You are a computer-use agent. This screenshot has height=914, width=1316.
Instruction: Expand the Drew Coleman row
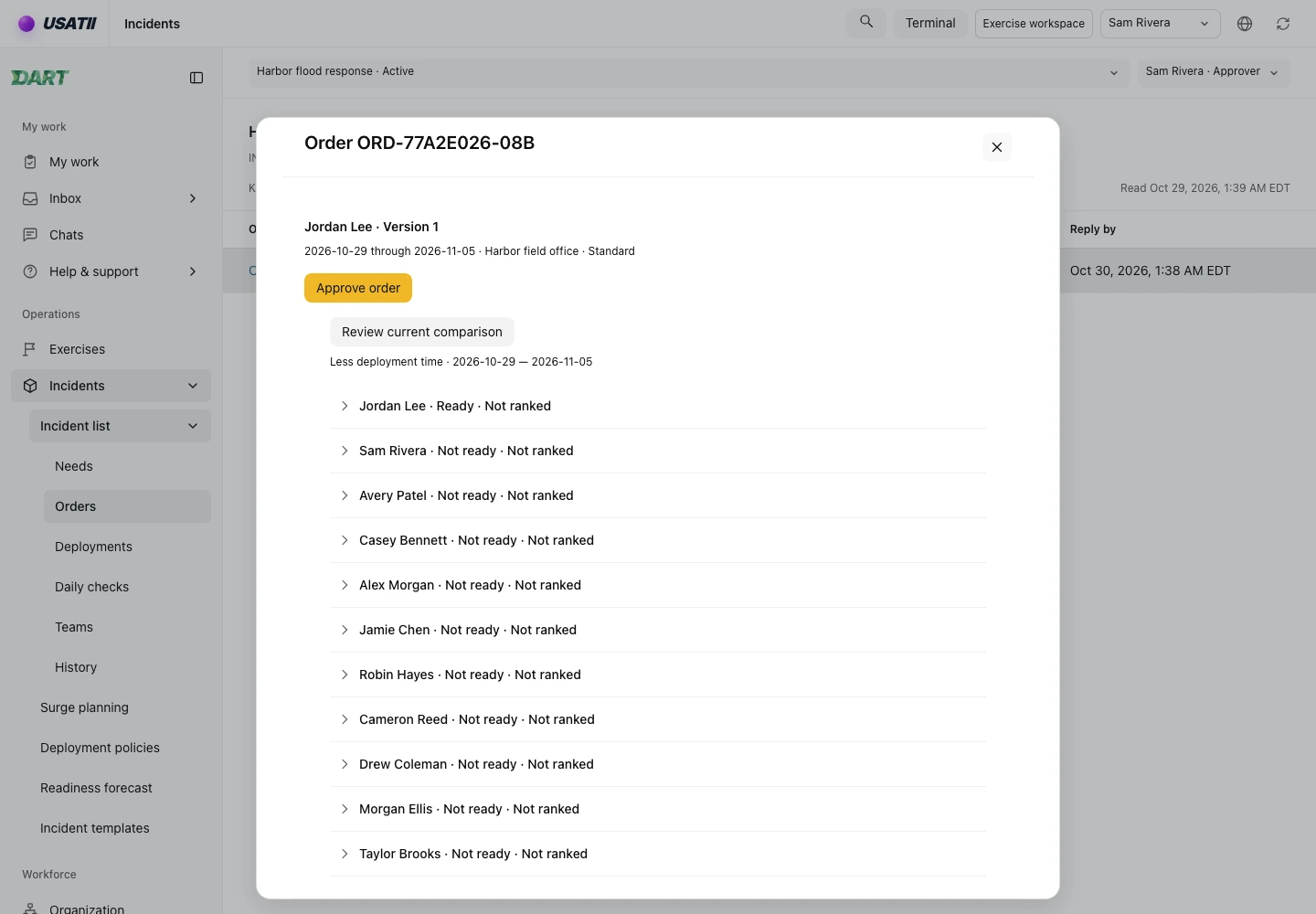[658, 764]
